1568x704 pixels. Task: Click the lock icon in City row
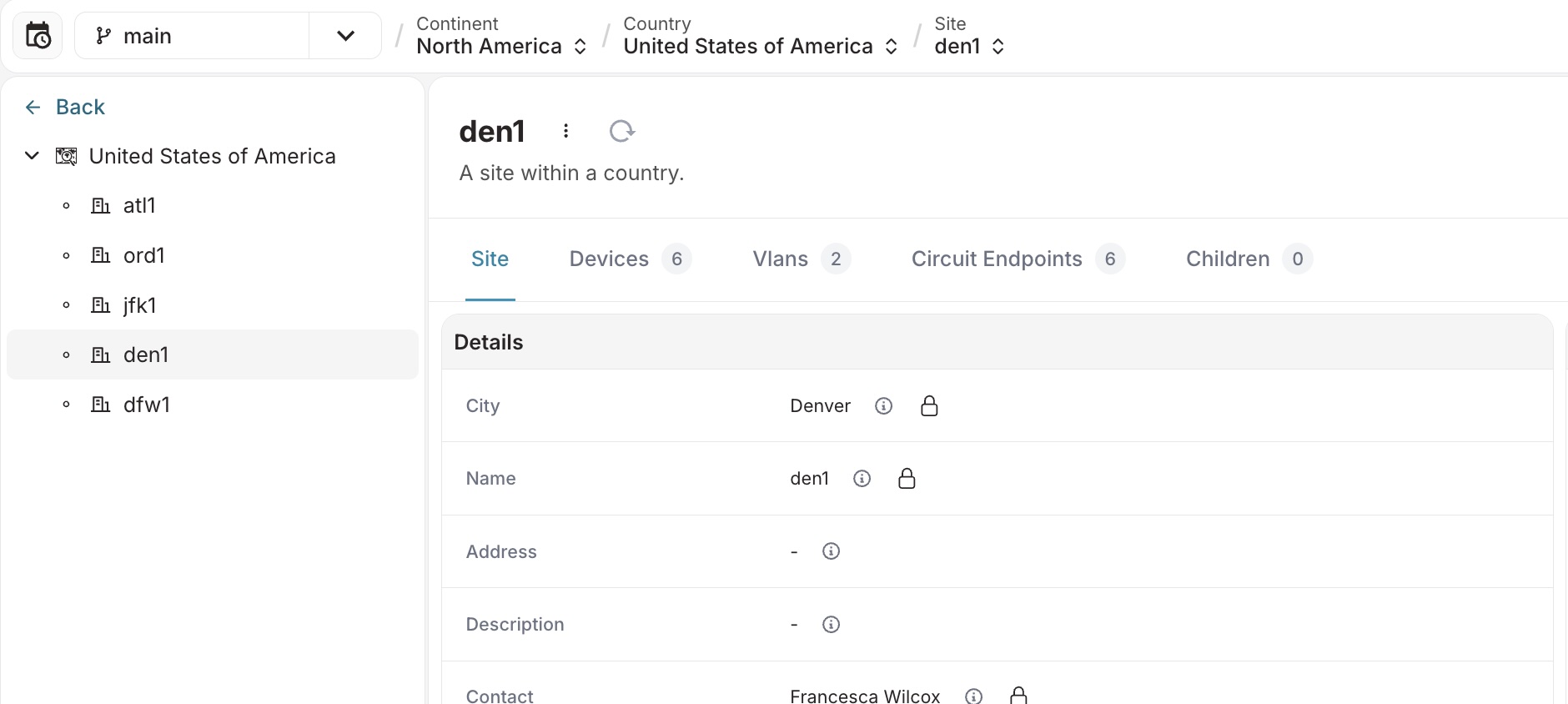pos(929,406)
